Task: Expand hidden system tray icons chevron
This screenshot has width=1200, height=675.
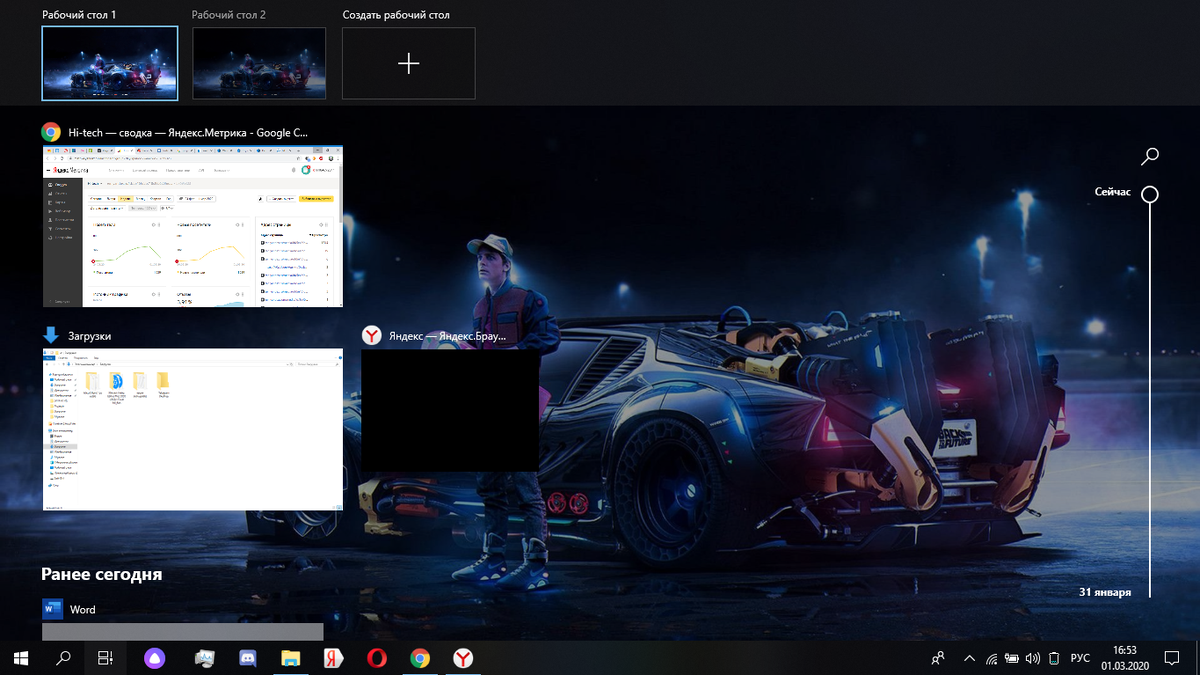Action: tap(969, 658)
